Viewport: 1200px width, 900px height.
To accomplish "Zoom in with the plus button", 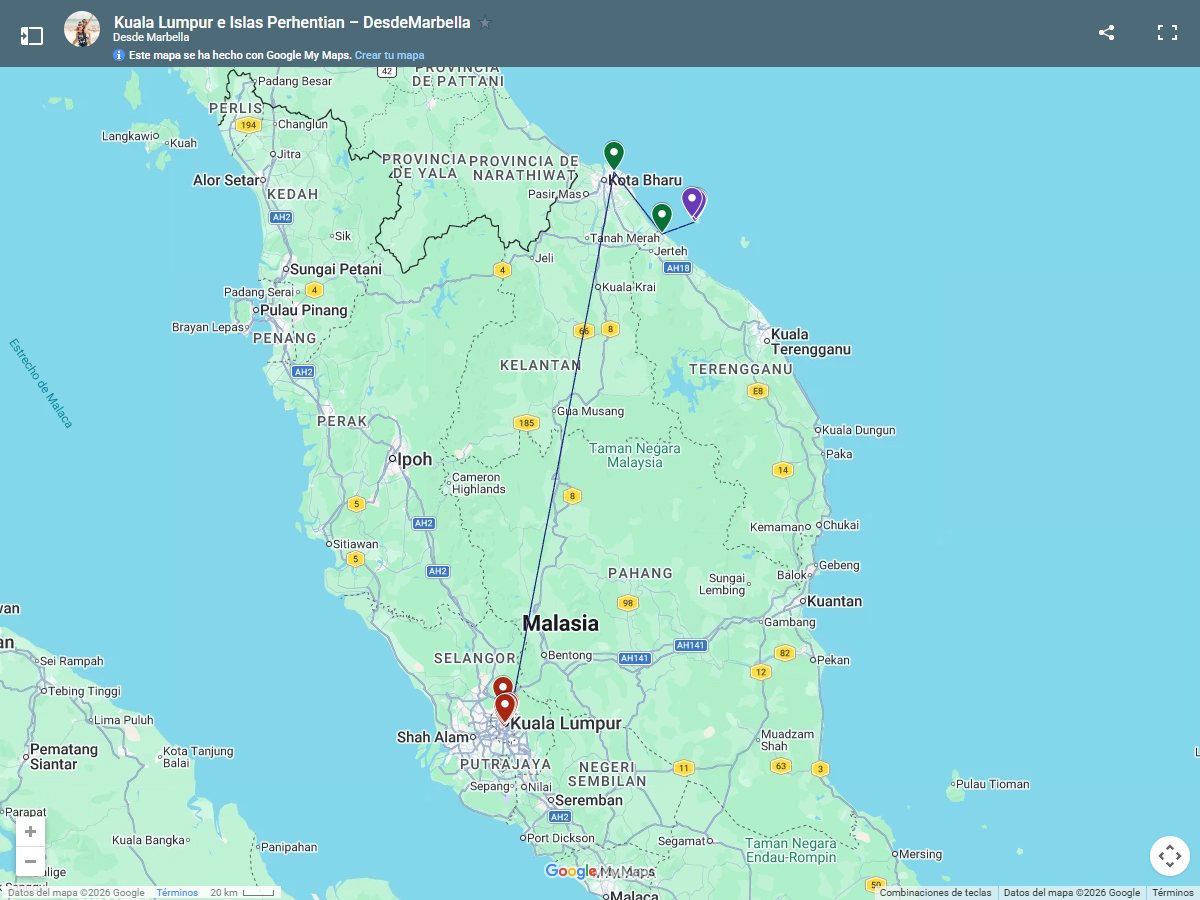I will 31,832.
